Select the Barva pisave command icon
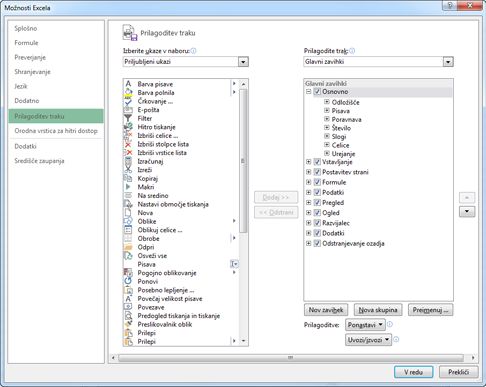Image resolution: width=486 pixels, height=387 pixels. point(128,84)
